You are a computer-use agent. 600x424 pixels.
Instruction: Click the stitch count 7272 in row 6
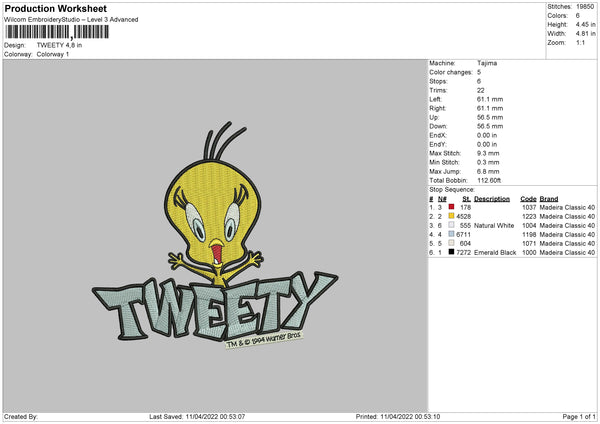[463, 253]
